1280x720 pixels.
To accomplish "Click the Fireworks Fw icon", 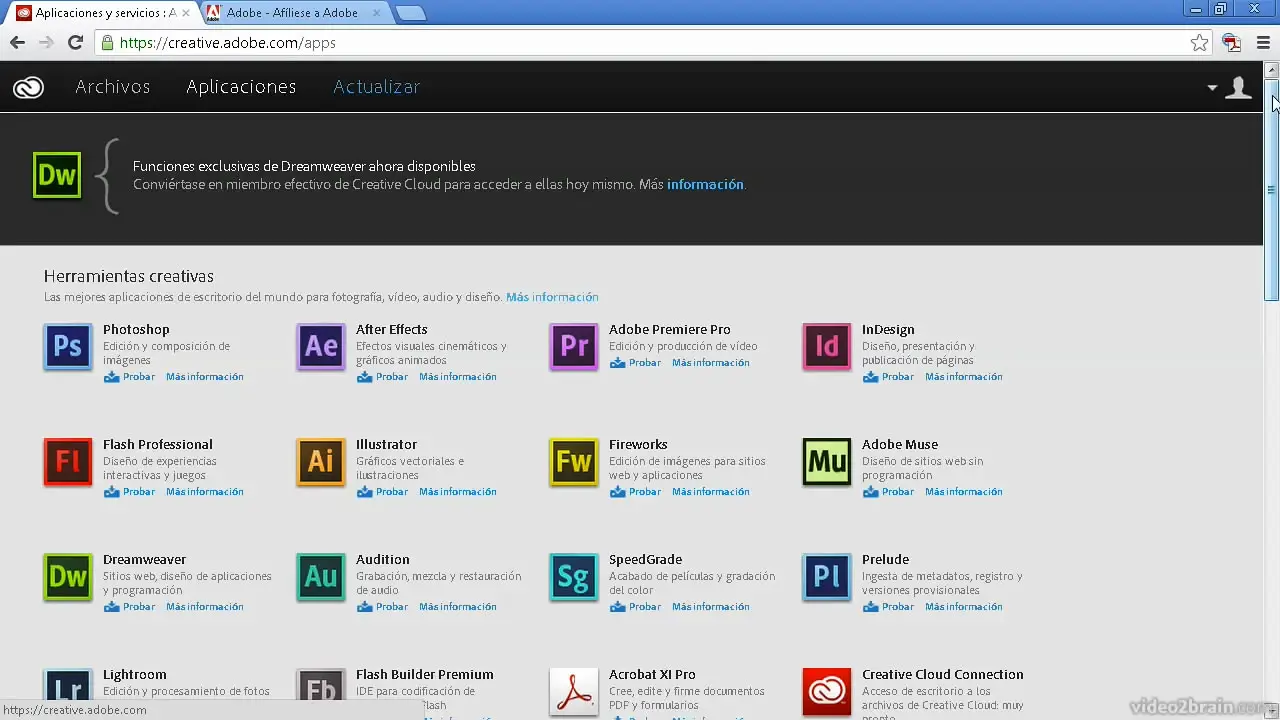I will click(574, 461).
